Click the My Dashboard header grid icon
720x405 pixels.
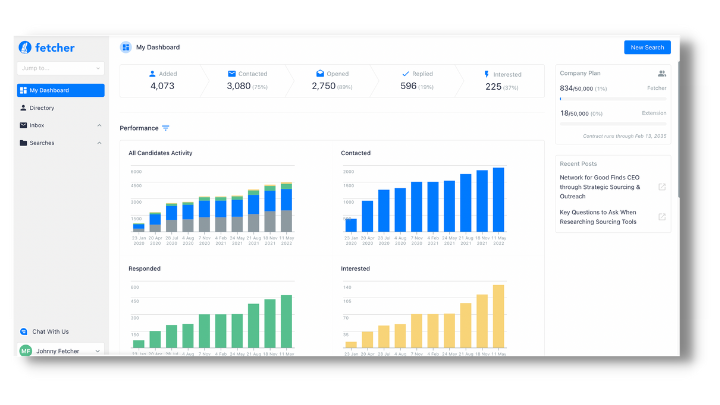pyautogui.click(x=126, y=47)
